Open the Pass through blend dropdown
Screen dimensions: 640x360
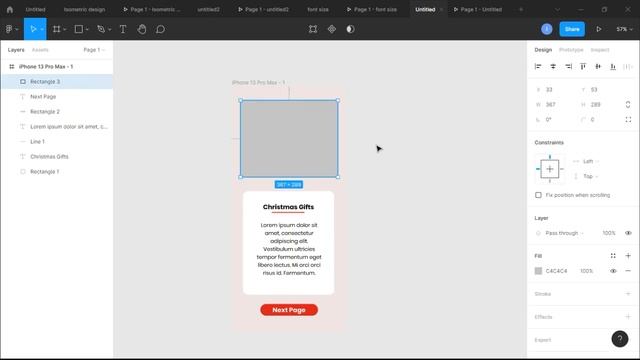[564, 233]
